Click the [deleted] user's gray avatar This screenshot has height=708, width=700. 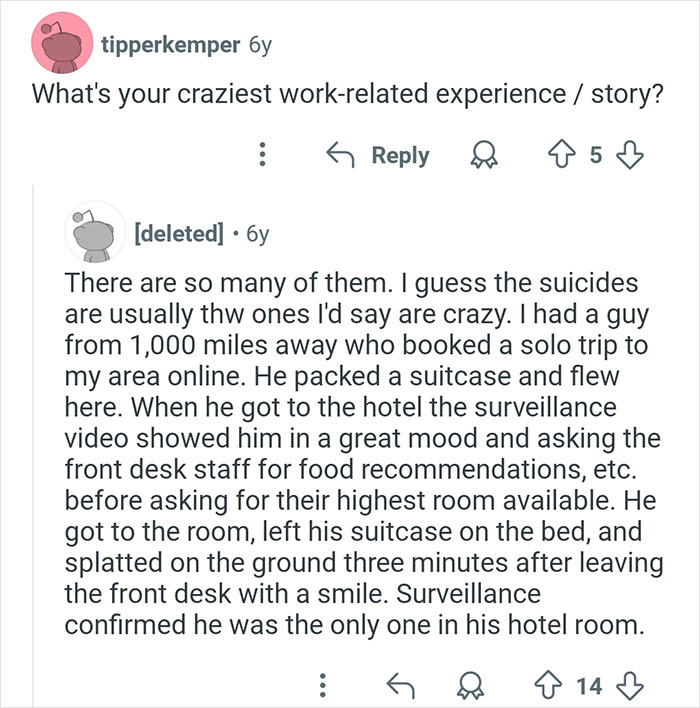(x=93, y=235)
